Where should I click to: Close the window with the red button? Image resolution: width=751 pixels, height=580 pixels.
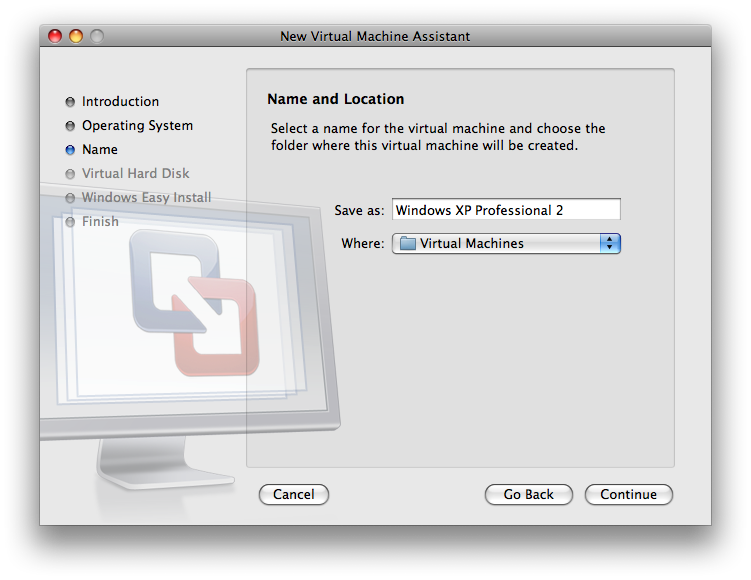(x=55, y=36)
